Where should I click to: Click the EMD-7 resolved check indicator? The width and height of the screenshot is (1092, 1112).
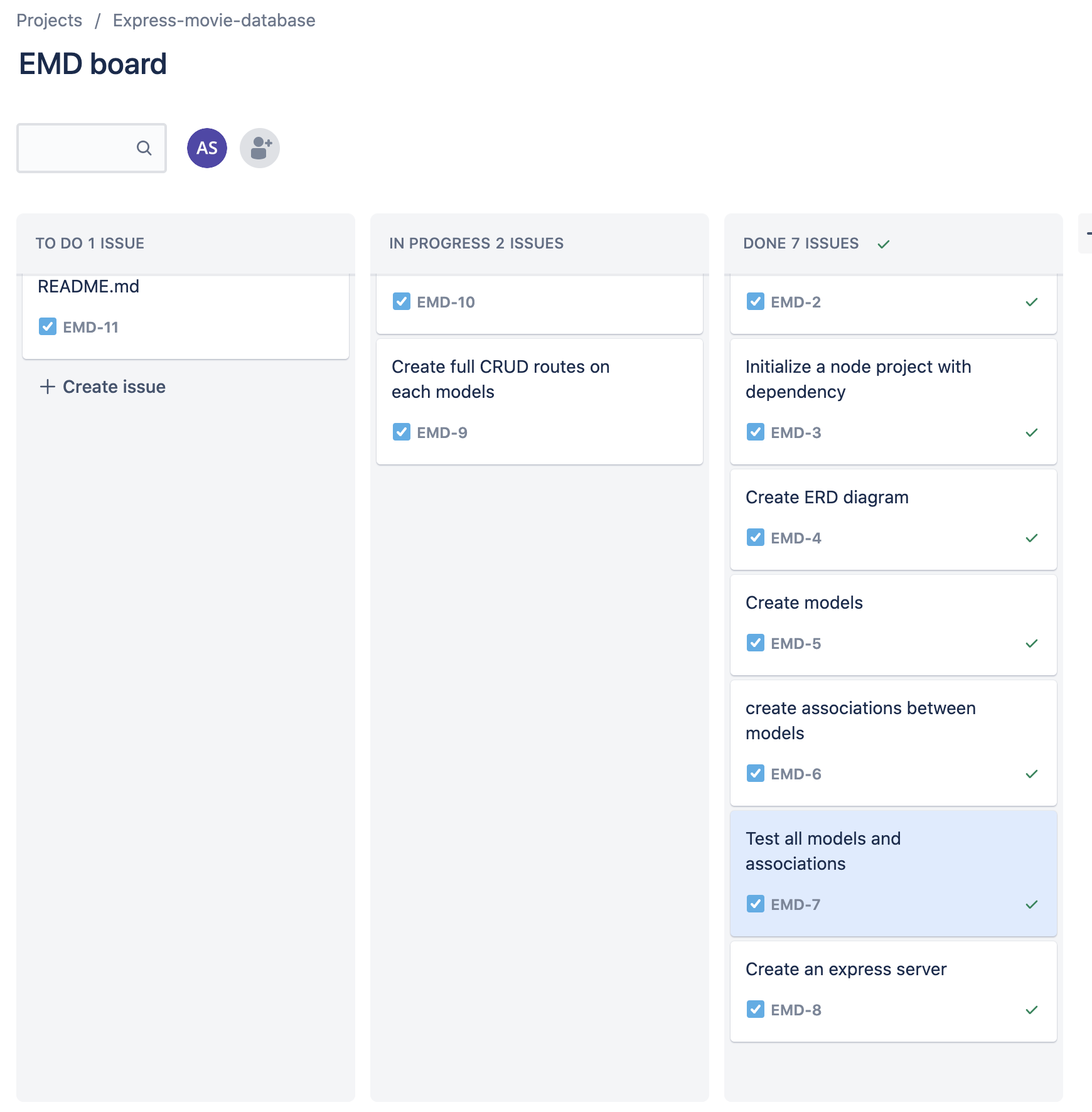1031,904
